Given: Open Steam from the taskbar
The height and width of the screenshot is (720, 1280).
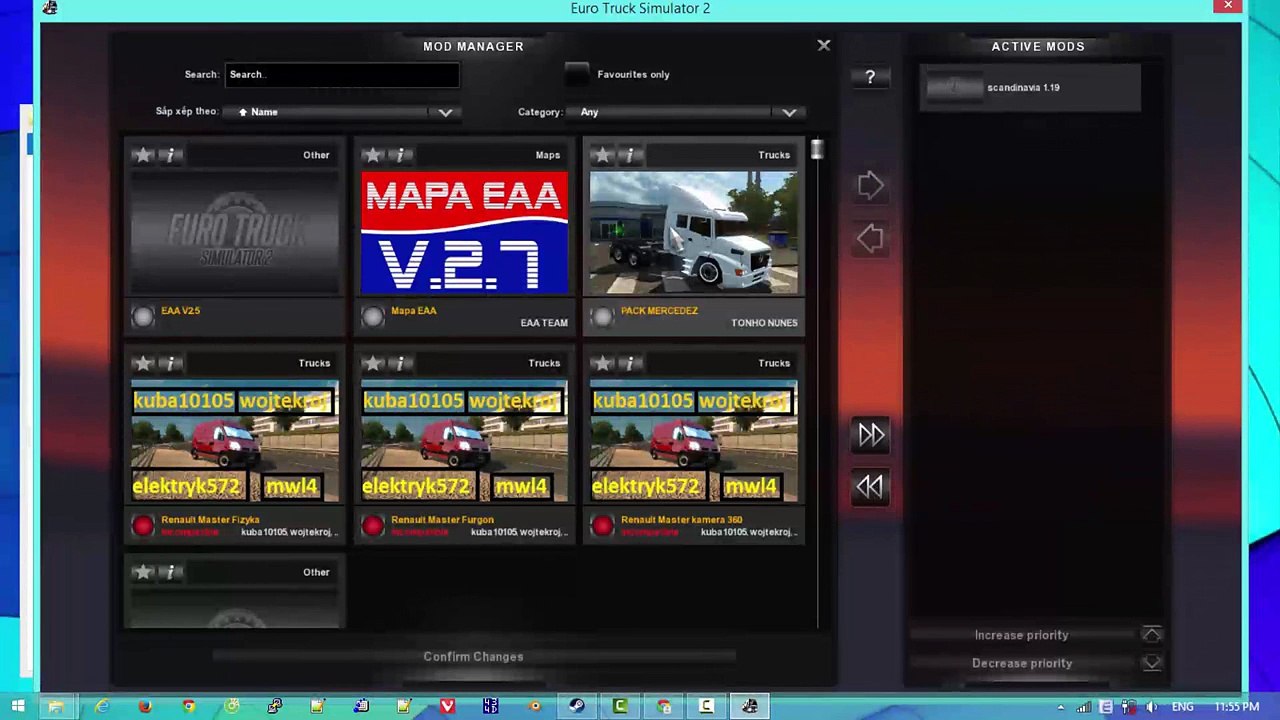Looking at the screenshot, I should click(576, 706).
